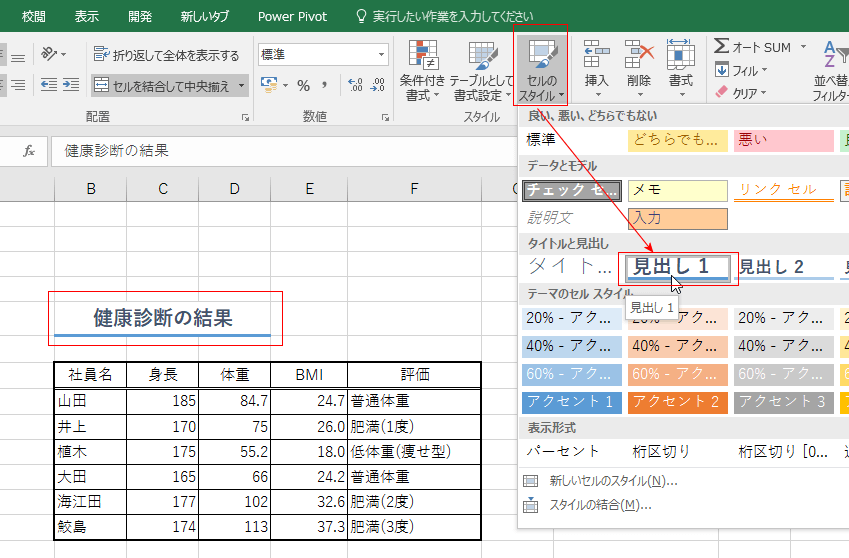Toggle Wrap Text (折り返して全体を表示する)

166,55
